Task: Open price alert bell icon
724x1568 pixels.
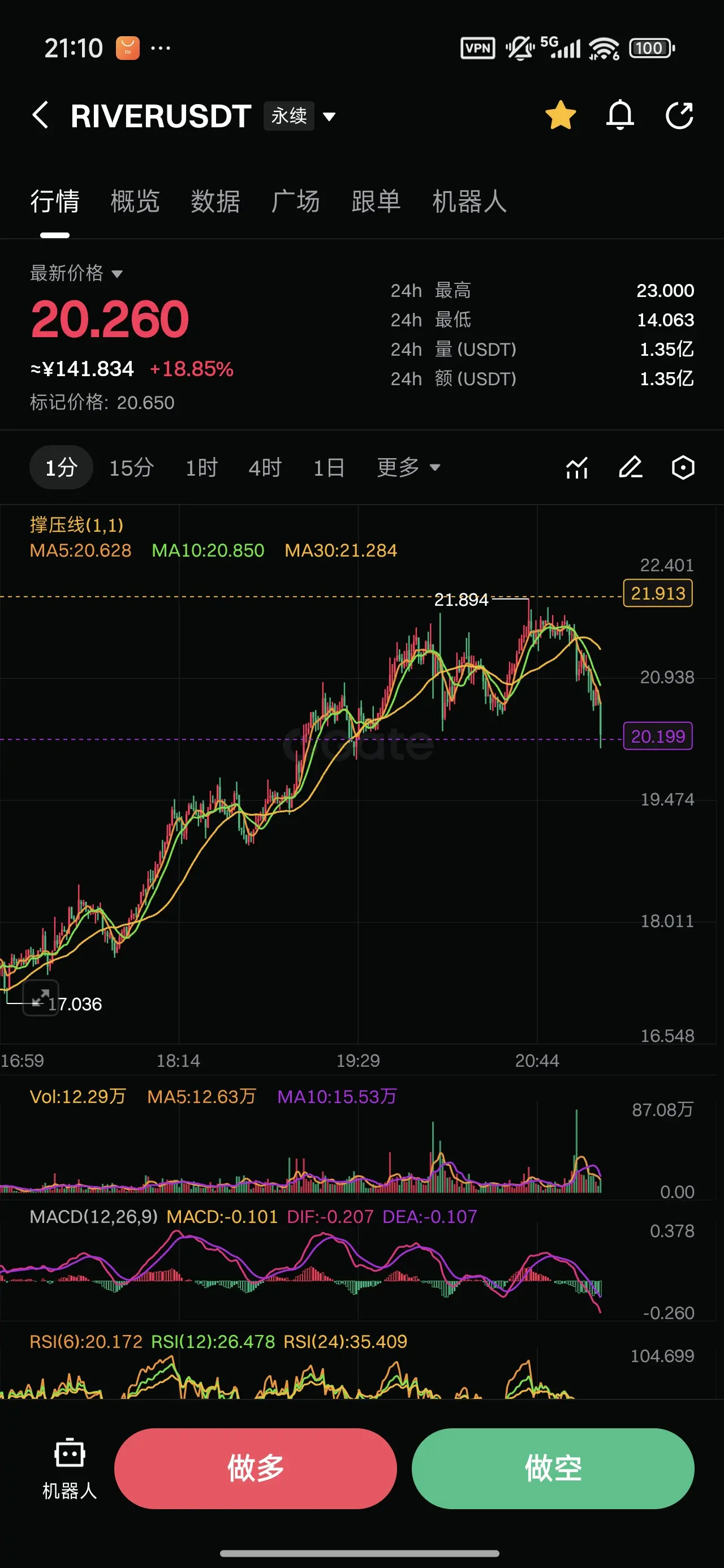Action: [620, 115]
